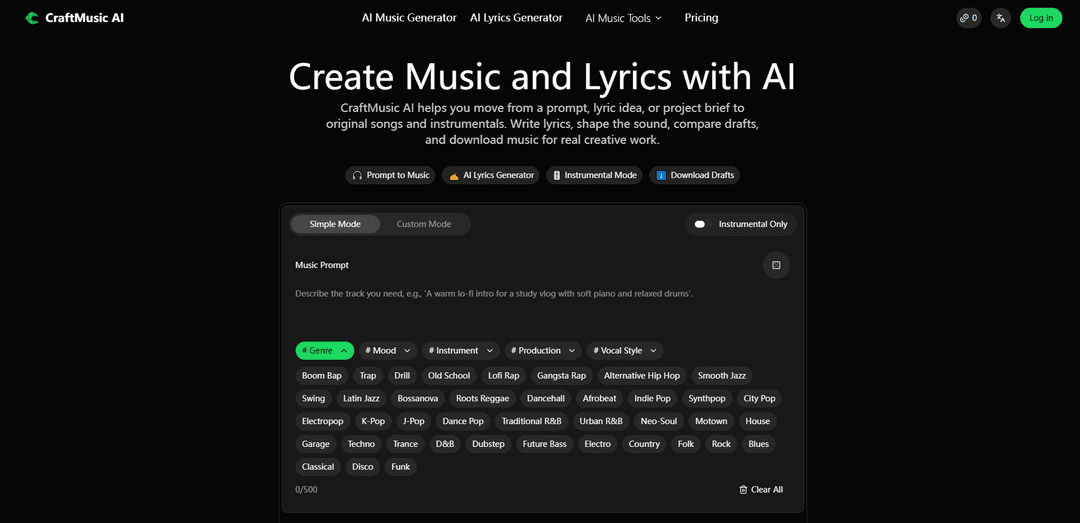Select the Dubstep genre tag
This screenshot has width=1080, height=523.
point(488,444)
